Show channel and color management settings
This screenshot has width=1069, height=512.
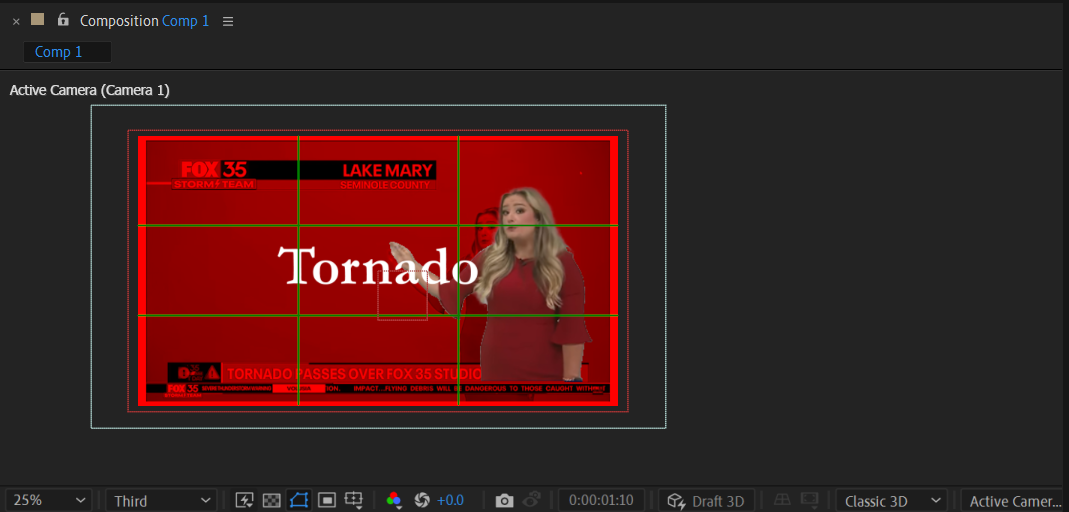pyautogui.click(x=393, y=500)
